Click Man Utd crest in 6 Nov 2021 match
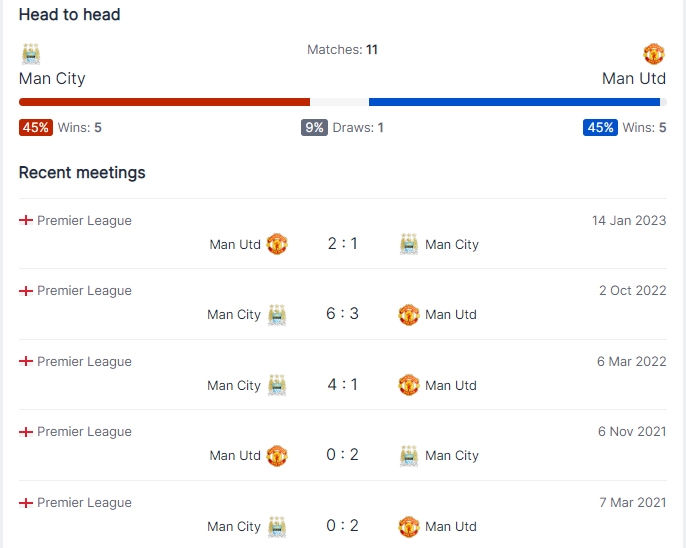 point(277,455)
